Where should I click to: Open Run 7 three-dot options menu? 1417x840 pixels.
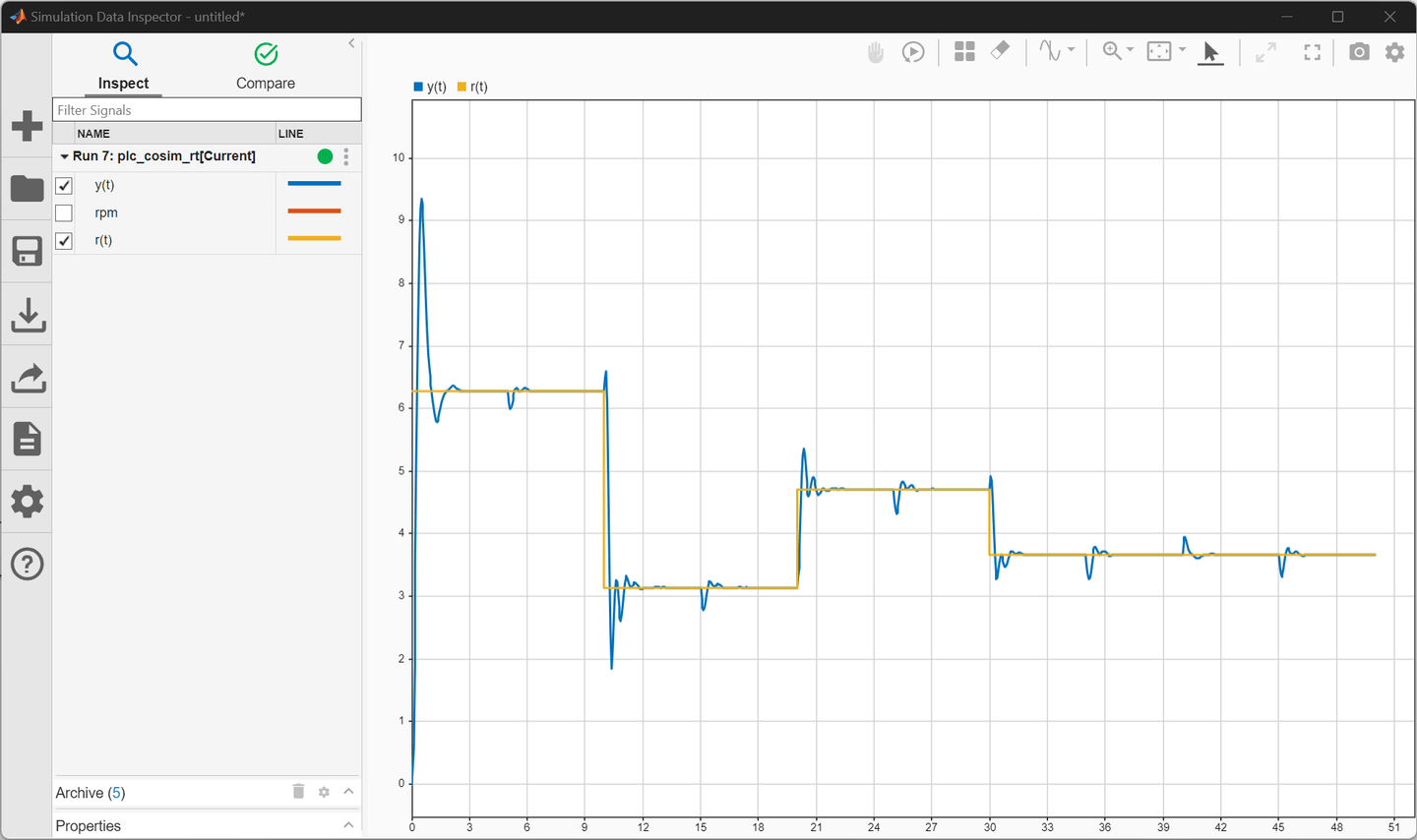click(346, 156)
